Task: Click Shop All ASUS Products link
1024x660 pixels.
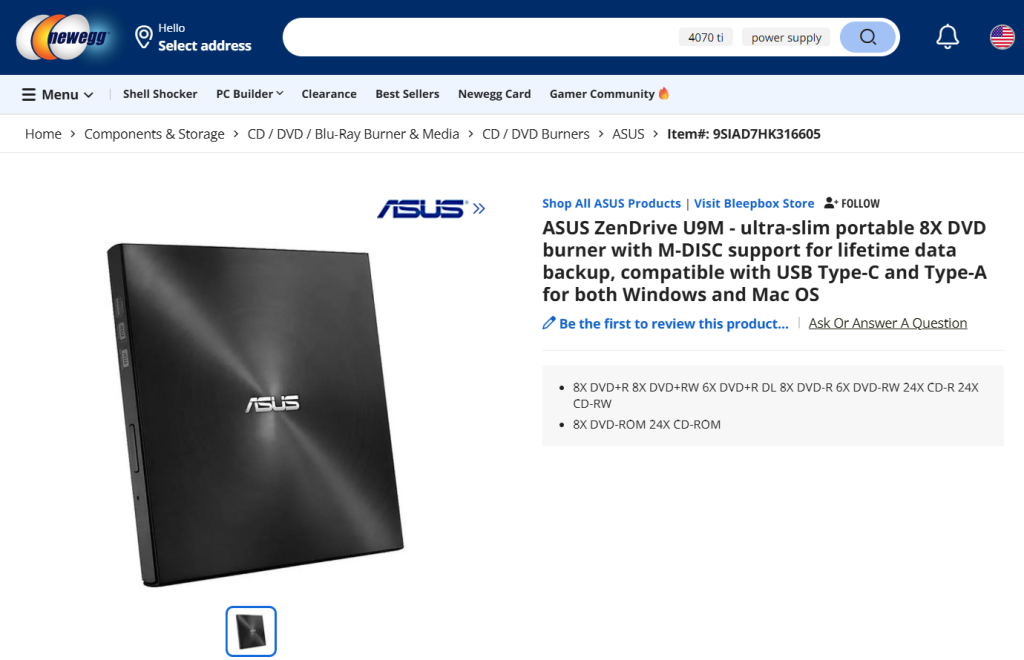Action: tap(611, 204)
